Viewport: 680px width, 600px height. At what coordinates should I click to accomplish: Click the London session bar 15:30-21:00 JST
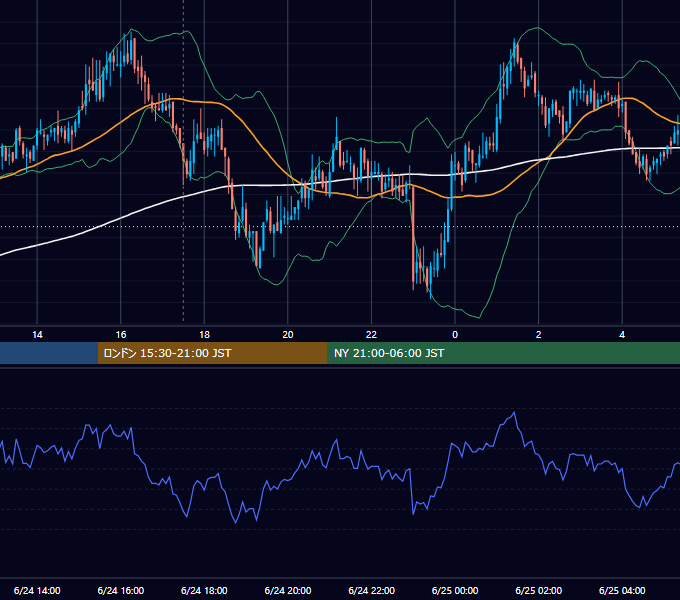click(212, 353)
